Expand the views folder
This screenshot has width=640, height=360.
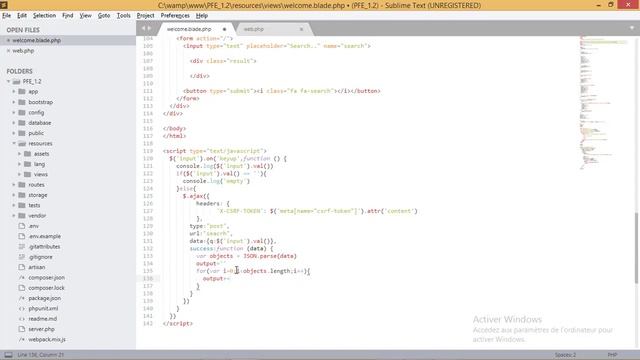pos(19,174)
